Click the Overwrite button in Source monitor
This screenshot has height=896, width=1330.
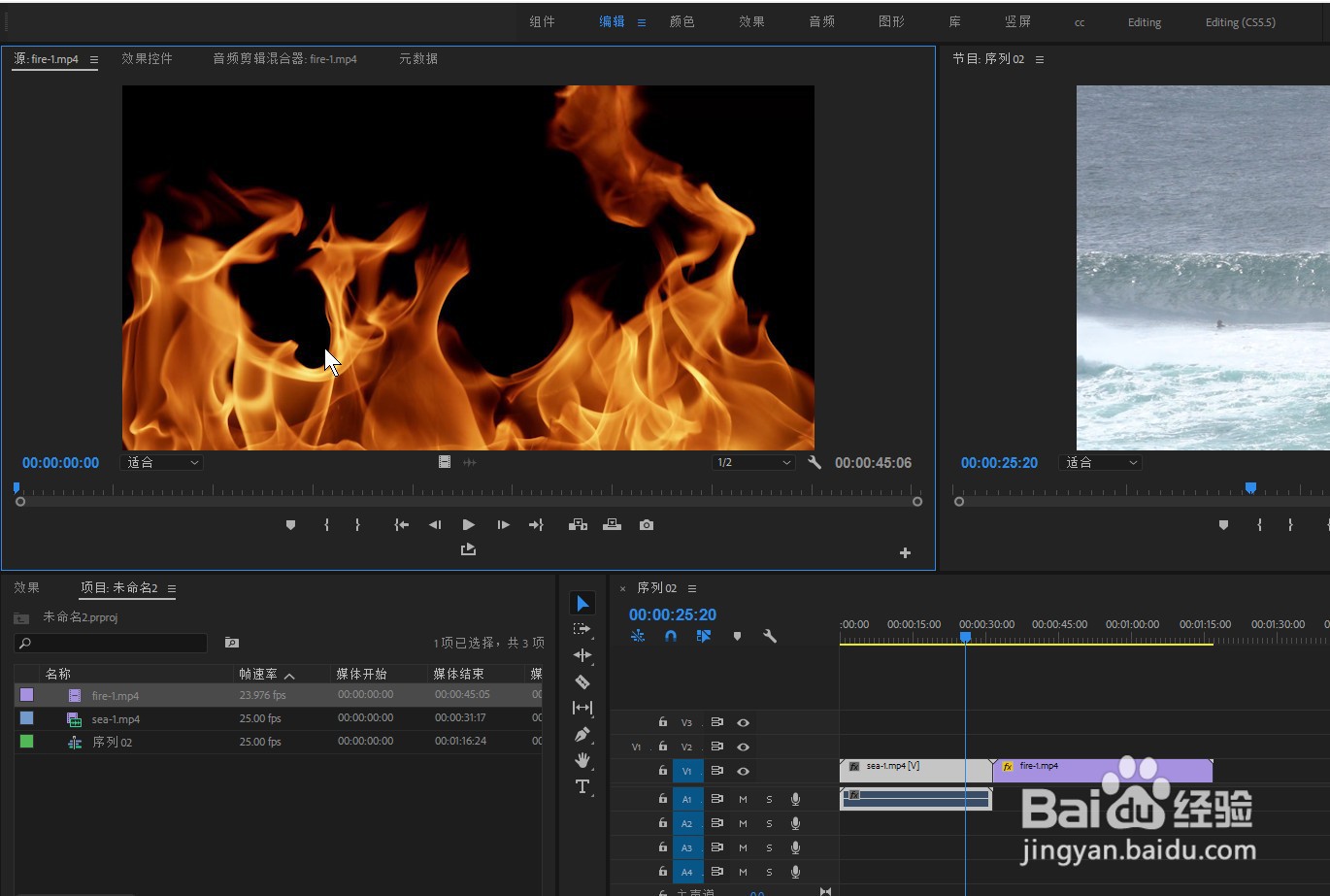pos(612,525)
